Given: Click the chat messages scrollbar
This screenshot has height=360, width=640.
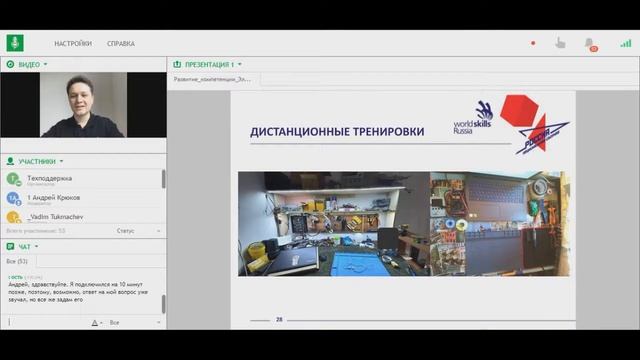Looking at the screenshot, I should [164, 304].
